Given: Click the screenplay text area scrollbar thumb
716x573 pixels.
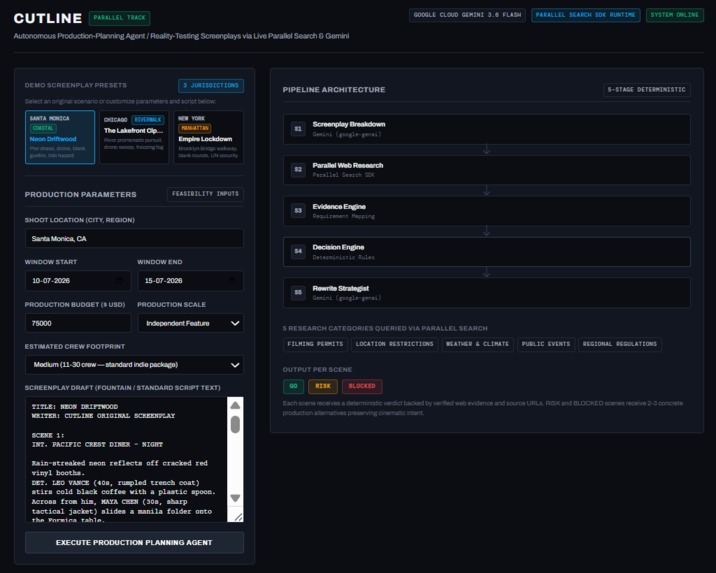Looking at the screenshot, I should (235, 424).
